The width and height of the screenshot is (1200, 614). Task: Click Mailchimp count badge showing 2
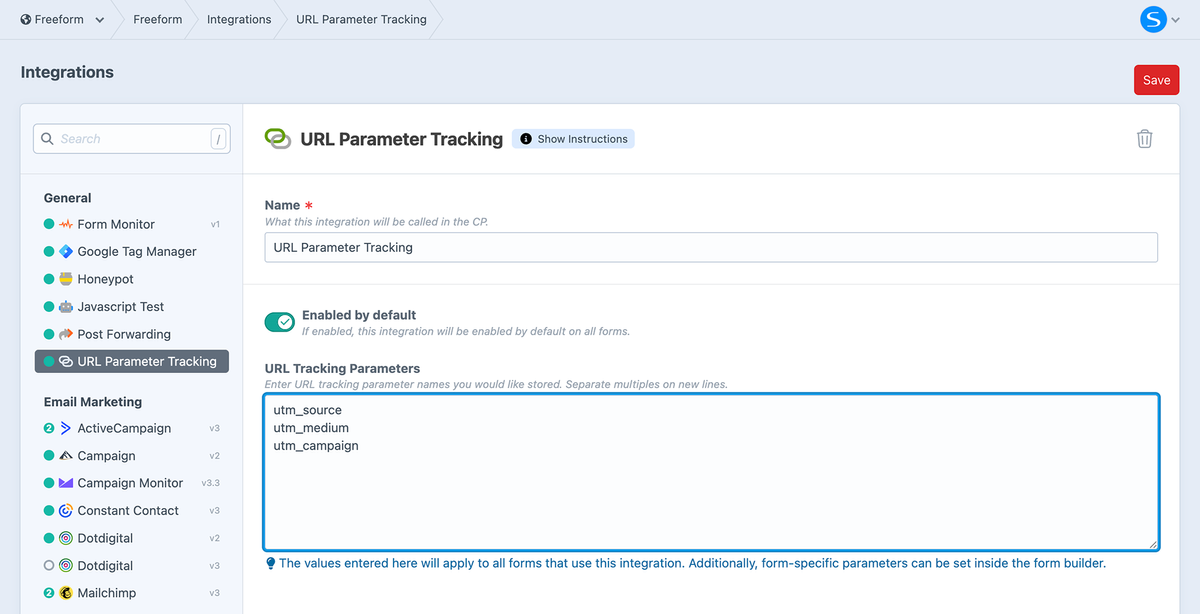coord(49,593)
